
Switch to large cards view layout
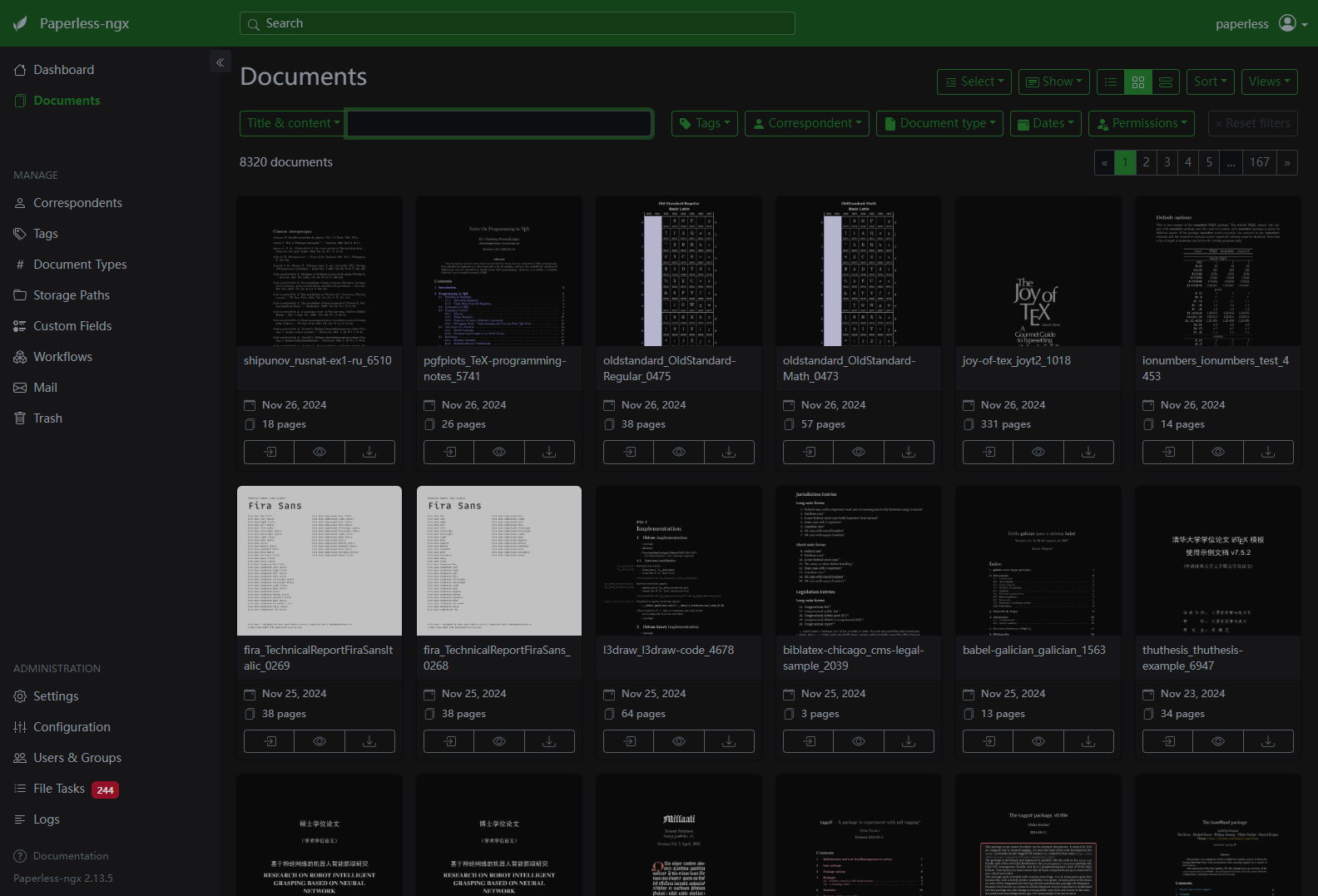[1166, 82]
